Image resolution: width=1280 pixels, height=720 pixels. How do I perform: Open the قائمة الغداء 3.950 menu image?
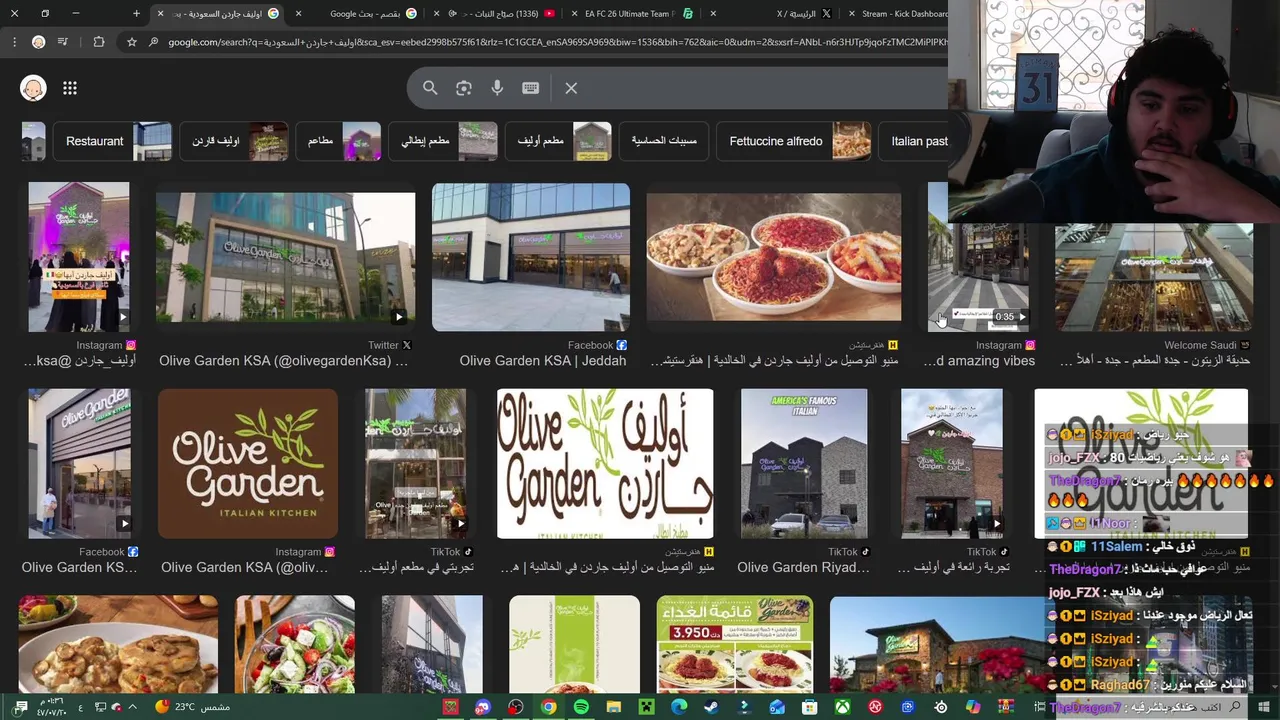pyautogui.click(x=735, y=645)
